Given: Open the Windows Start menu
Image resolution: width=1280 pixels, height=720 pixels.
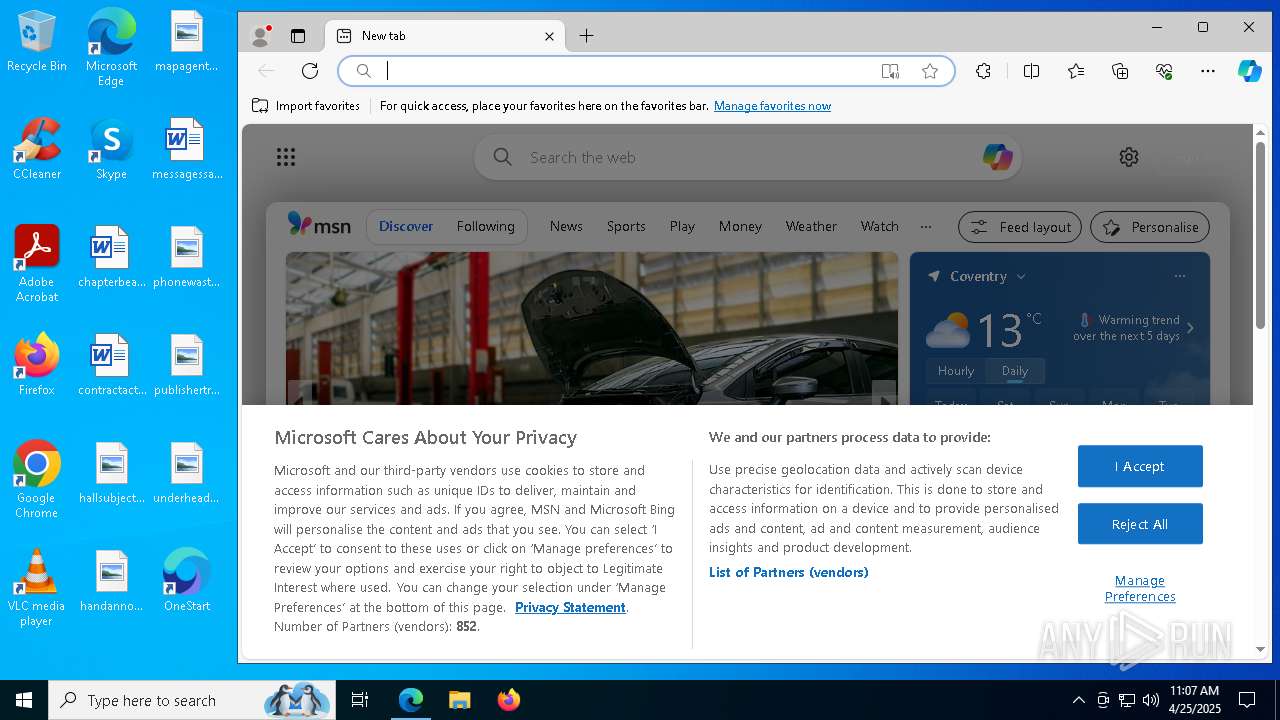Looking at the screenshot, I should 24,700.
